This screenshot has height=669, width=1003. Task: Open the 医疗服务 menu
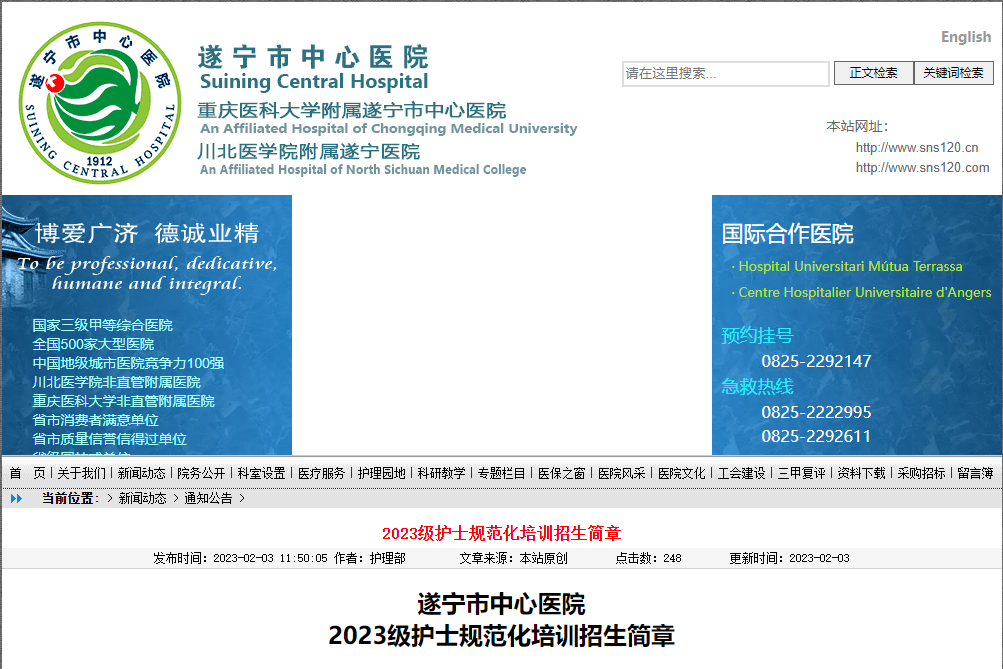322,473
